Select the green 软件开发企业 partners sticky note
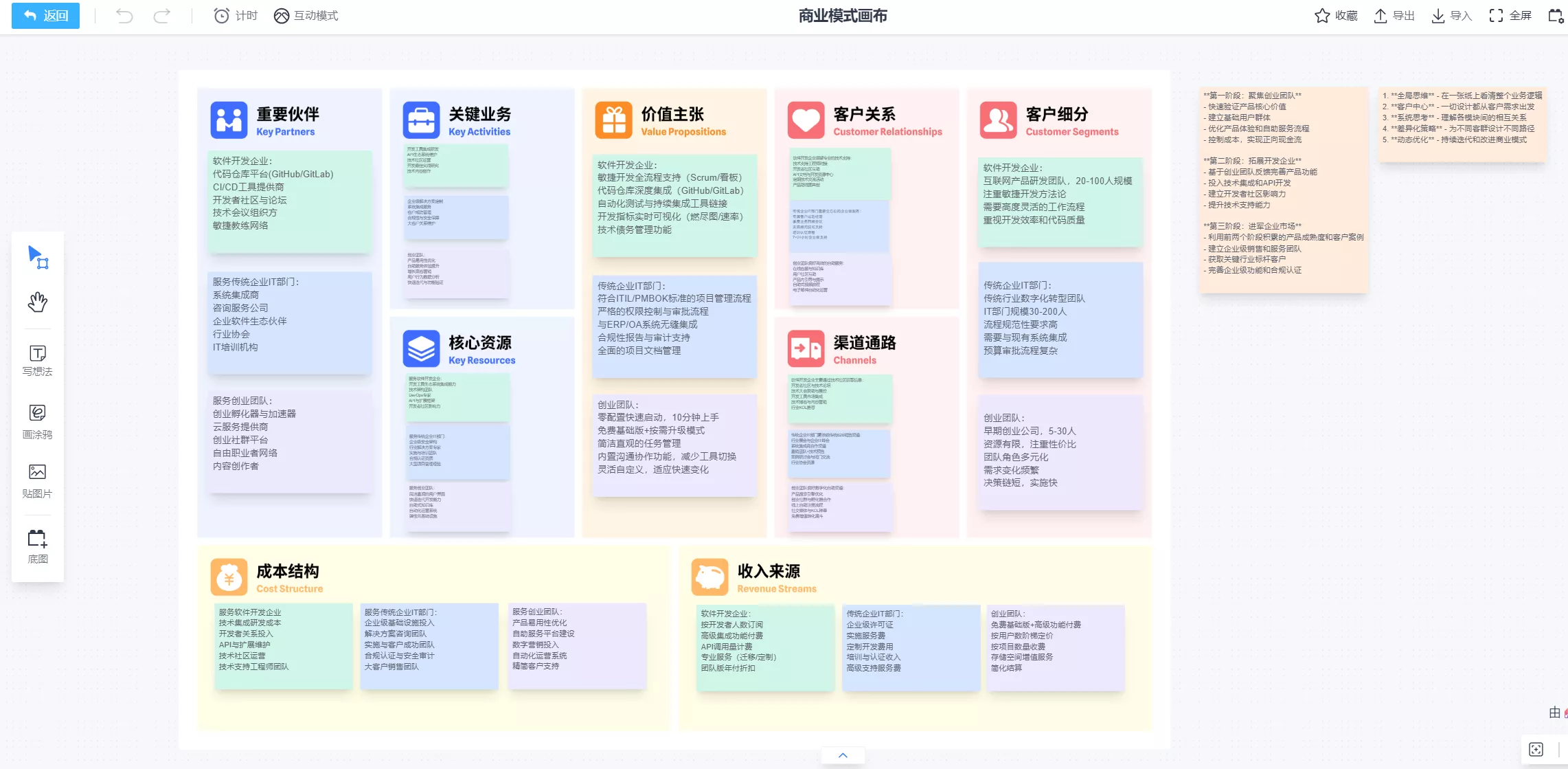Viewport: 1568px width, 769px height. pos(290,201)
